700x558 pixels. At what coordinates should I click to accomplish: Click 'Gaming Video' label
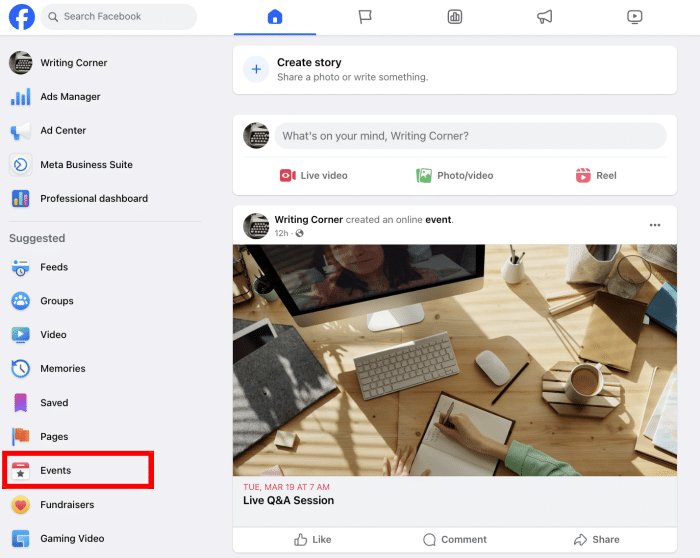(x=72, y=539)
